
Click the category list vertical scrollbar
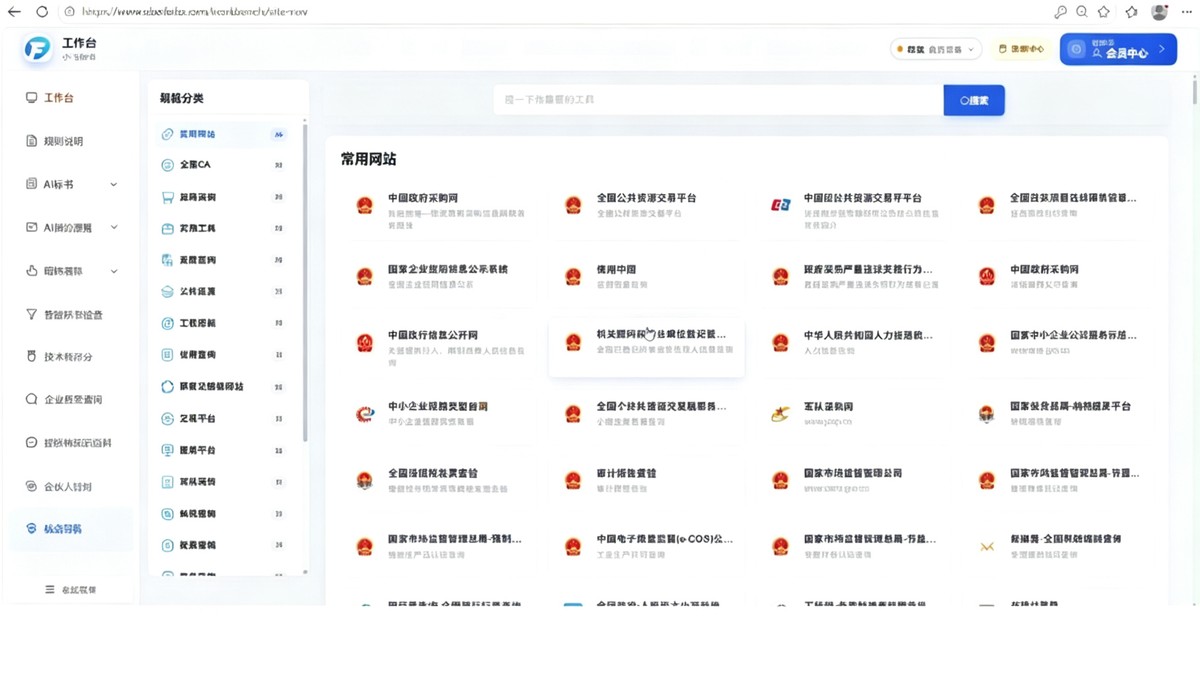305,285
